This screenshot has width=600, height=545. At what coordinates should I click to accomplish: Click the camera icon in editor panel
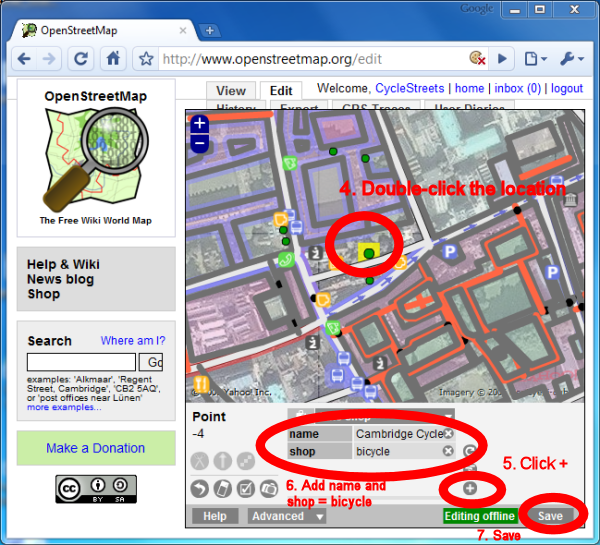269,489
